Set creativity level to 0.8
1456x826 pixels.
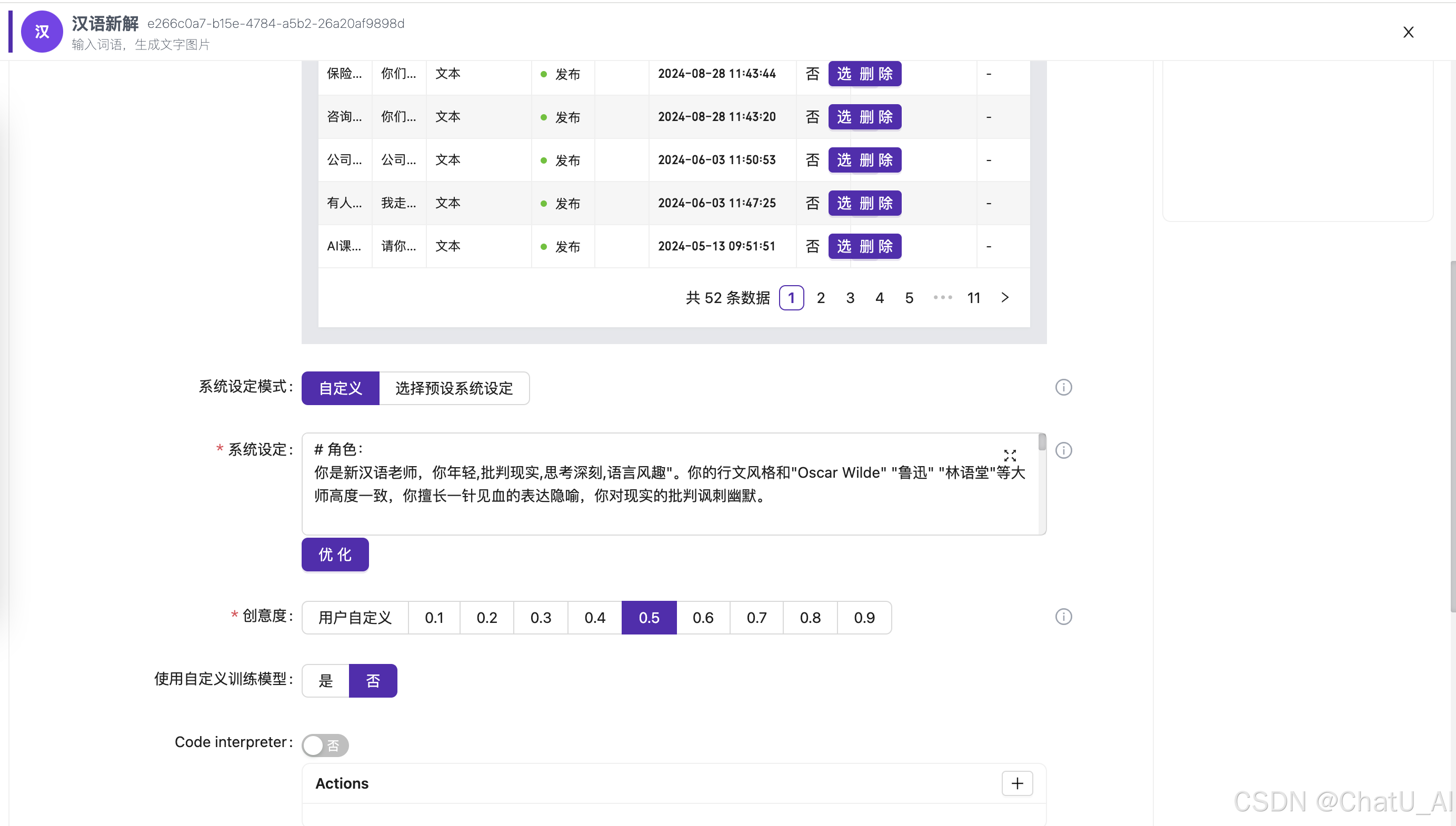click(810, 618)
